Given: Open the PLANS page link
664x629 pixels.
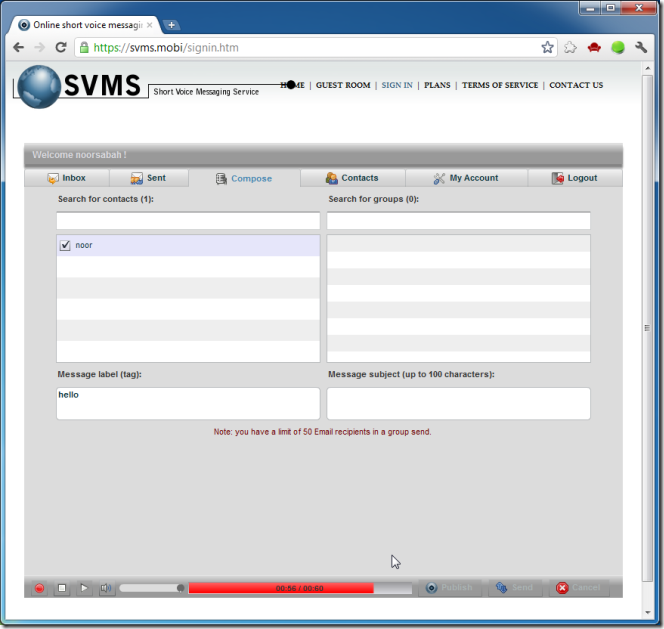Looking at the screenshot, I should pos(437,85).
